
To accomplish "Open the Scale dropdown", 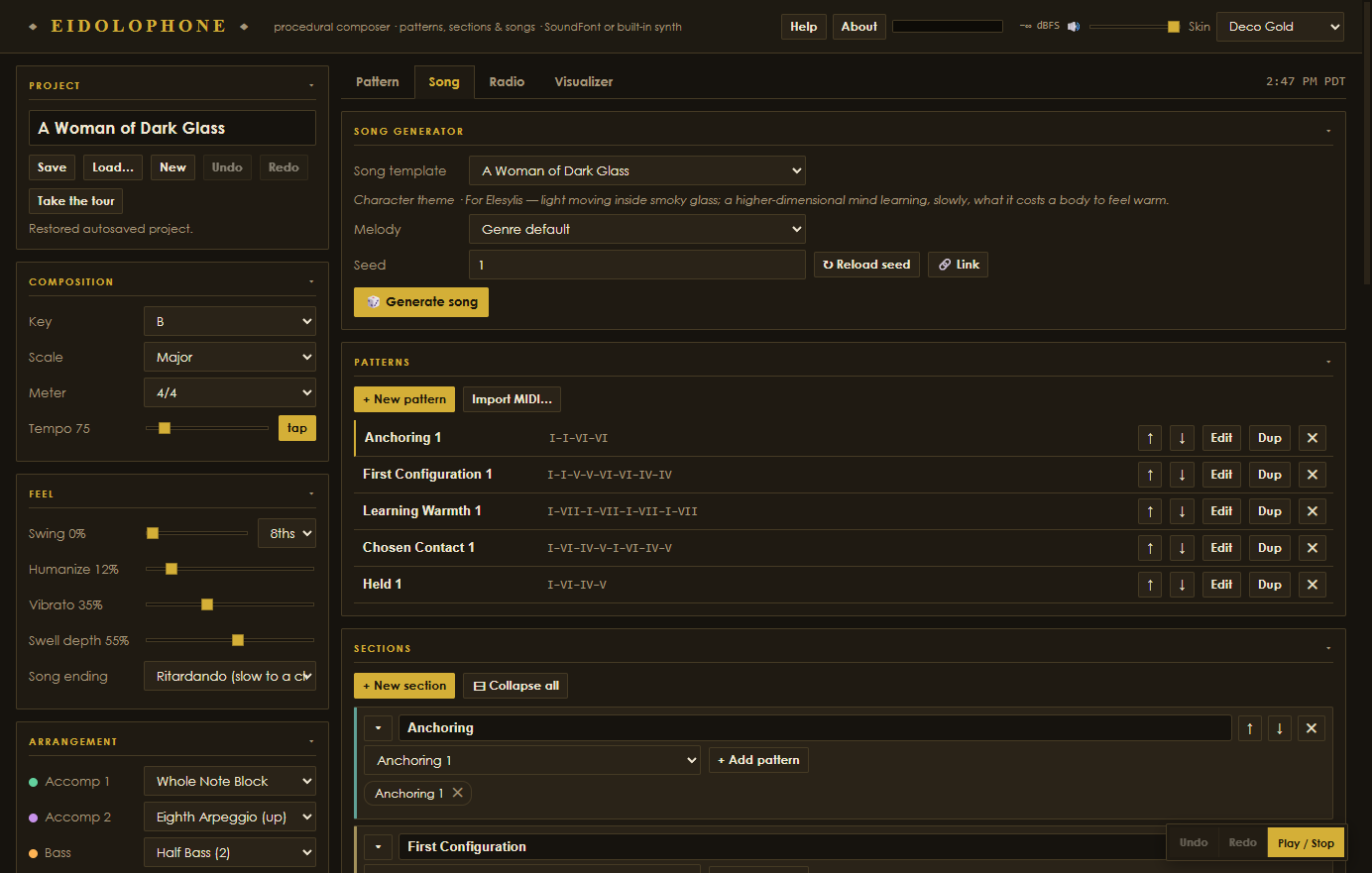I will (x=230, y=358).
